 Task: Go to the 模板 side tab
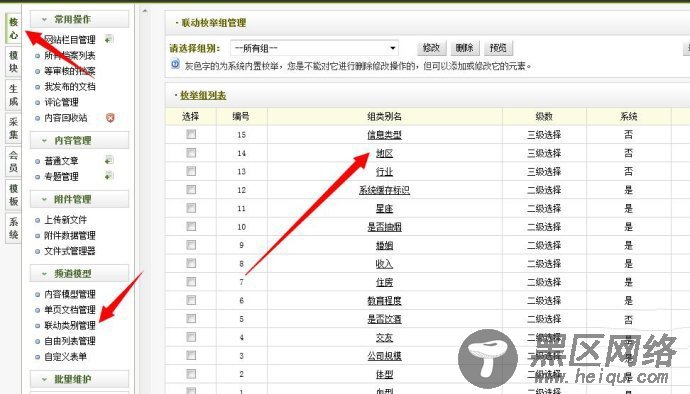point(14,195)
